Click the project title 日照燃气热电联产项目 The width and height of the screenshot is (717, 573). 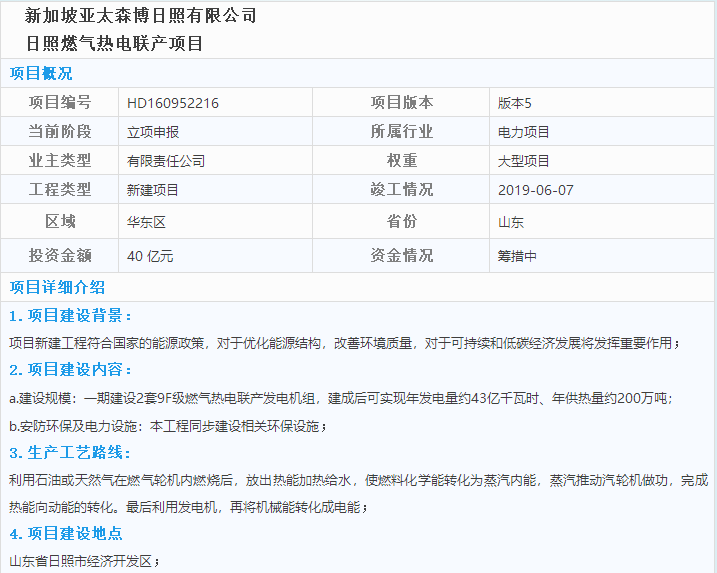tap(114, 44)
